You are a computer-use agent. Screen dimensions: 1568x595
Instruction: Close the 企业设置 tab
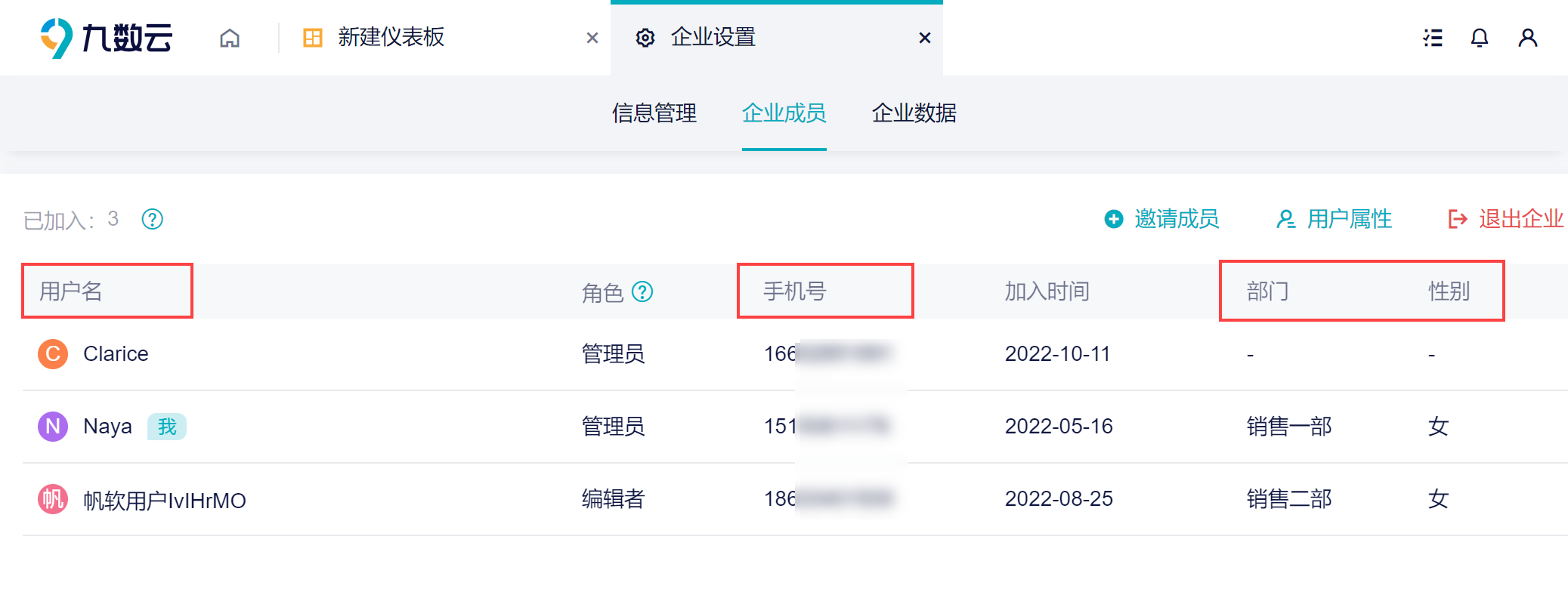coord(925,38)
